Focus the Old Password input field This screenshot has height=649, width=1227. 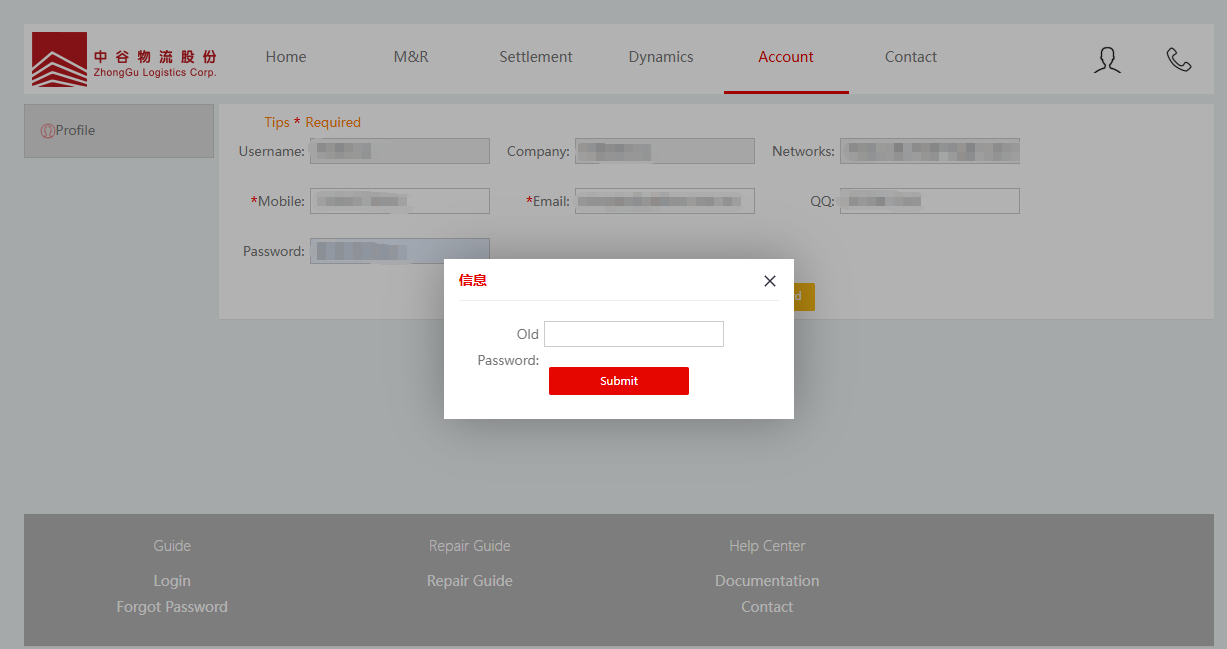tap(633, 334)
